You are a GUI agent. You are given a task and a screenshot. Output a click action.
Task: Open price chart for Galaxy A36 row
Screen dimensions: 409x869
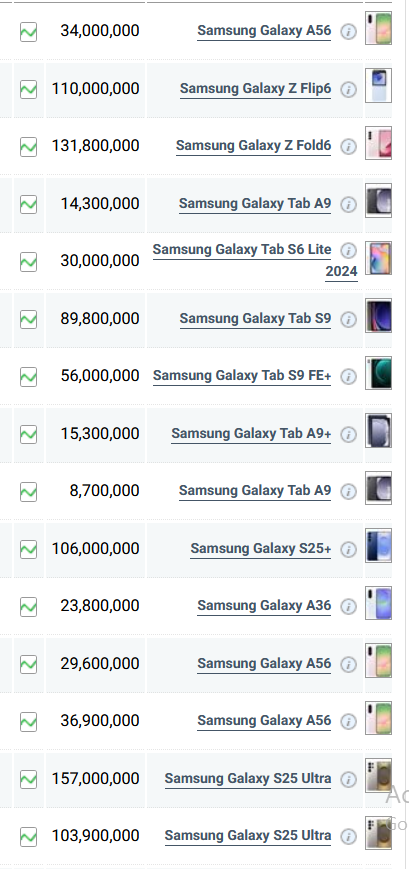(x=28, y=607)
